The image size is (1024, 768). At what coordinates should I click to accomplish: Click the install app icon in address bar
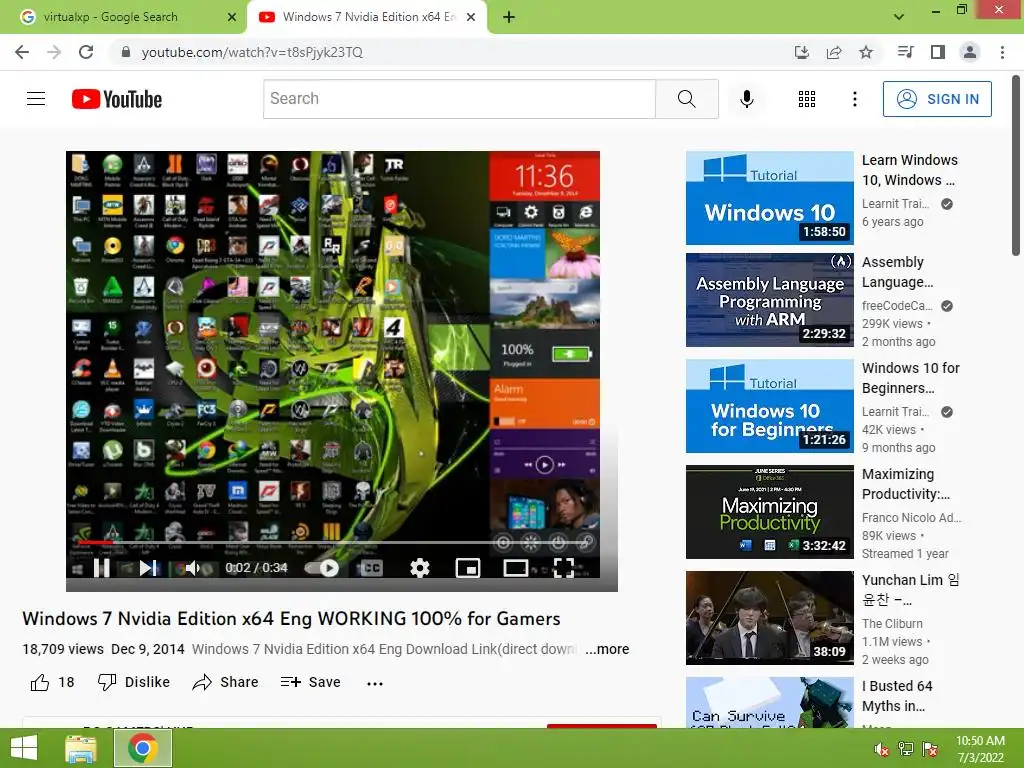pos(801,52)
